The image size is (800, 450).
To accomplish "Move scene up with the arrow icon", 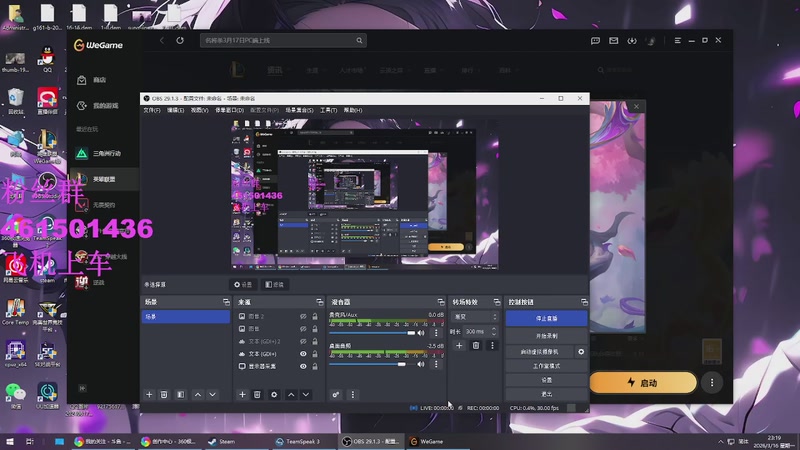I will (x=198, y=394).
